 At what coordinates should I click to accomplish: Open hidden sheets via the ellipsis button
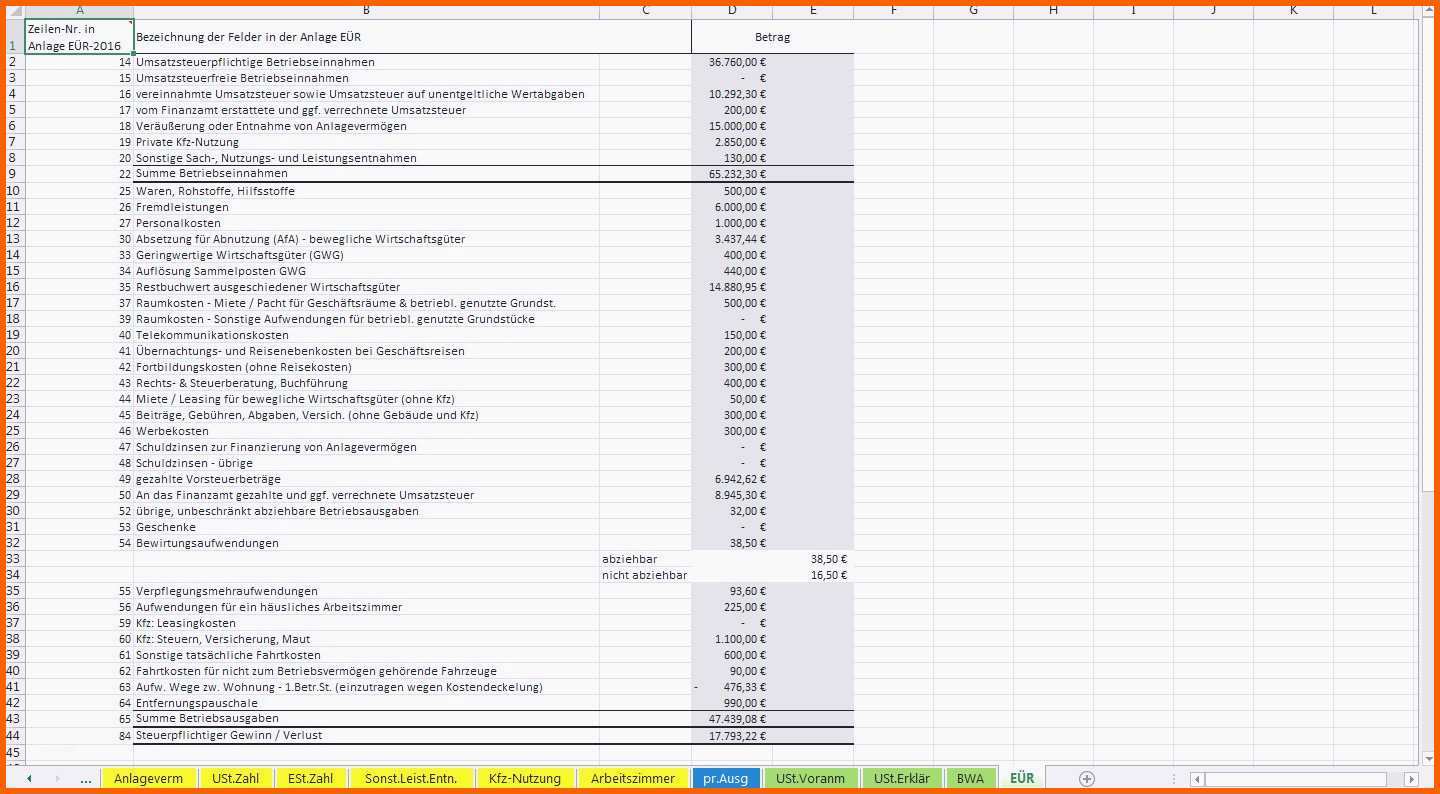tap(86, 778)
